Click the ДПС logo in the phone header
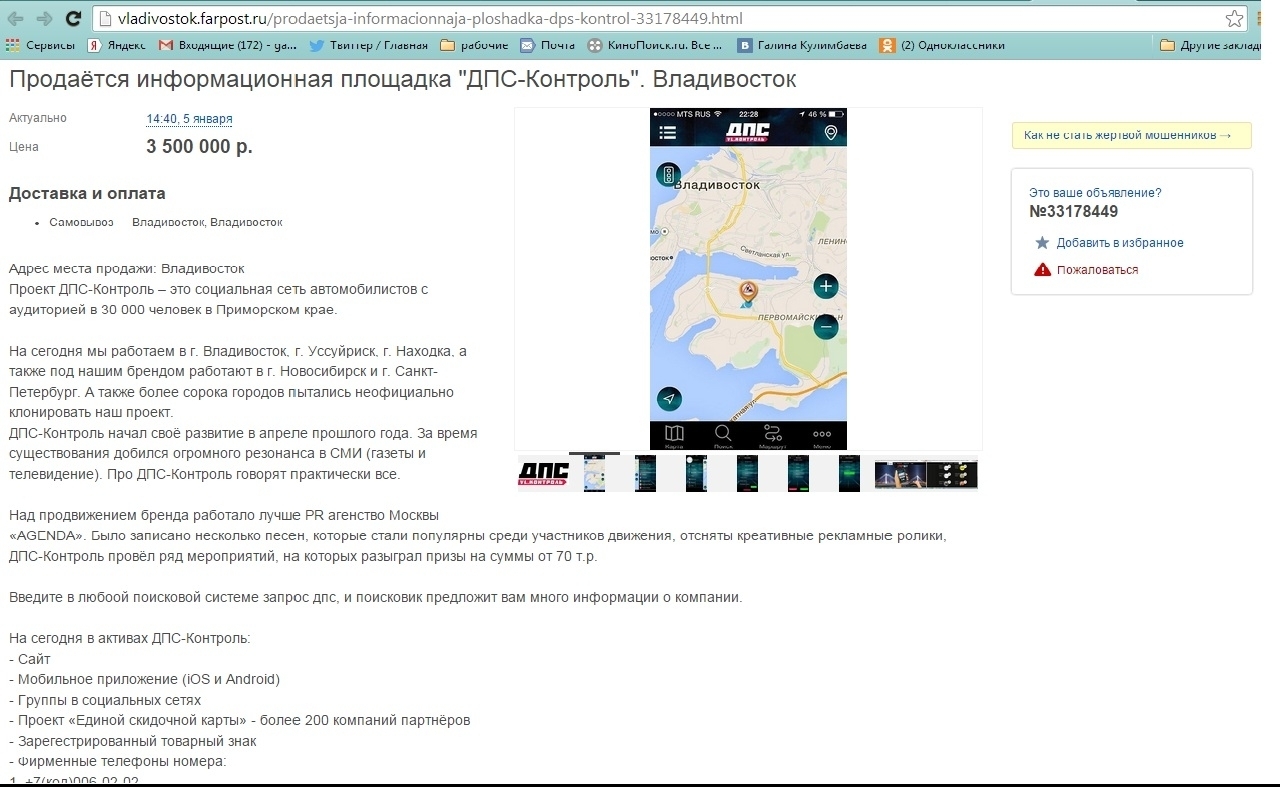The width and height of the screenshot is (1280, 787). click(747, 133)
